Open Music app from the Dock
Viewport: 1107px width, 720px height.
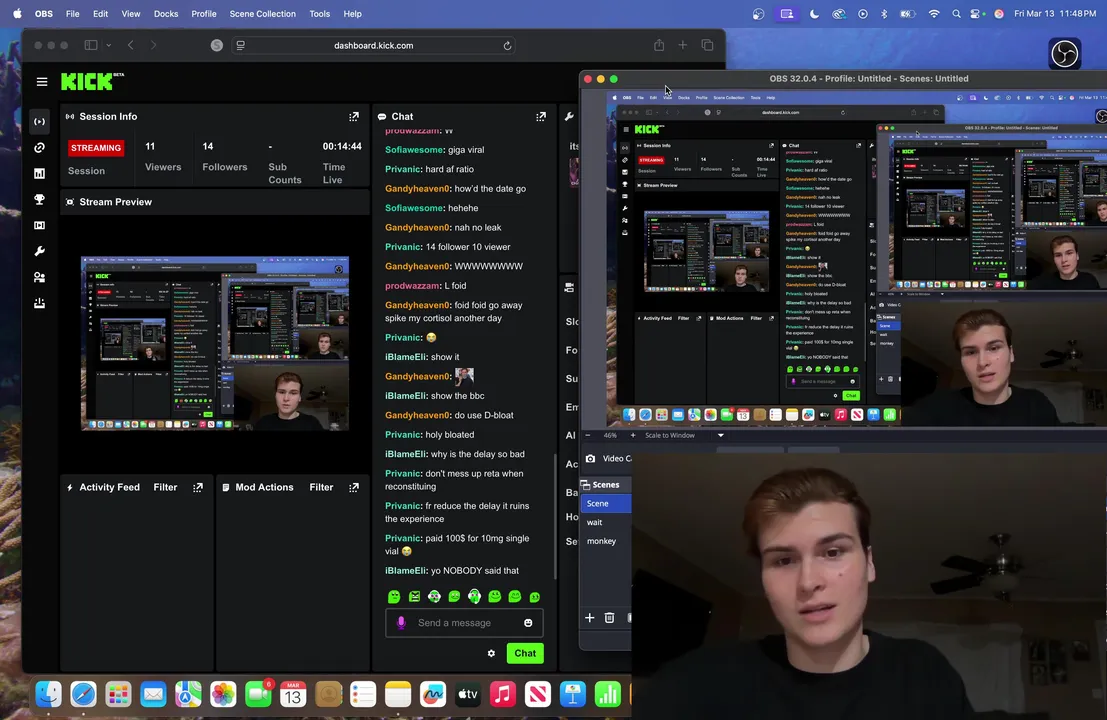[503, 695]
